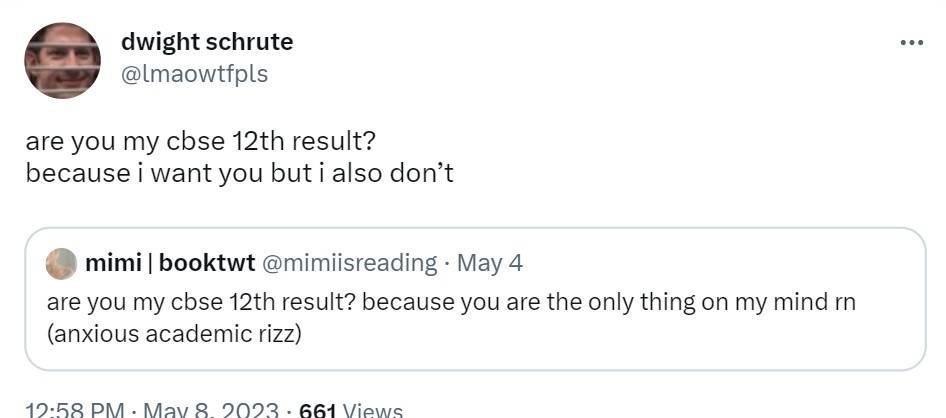This screenshot has height=418, width=946.
Task: Click the line "because i want you but i also don't"
Action: tap(240, 172)
